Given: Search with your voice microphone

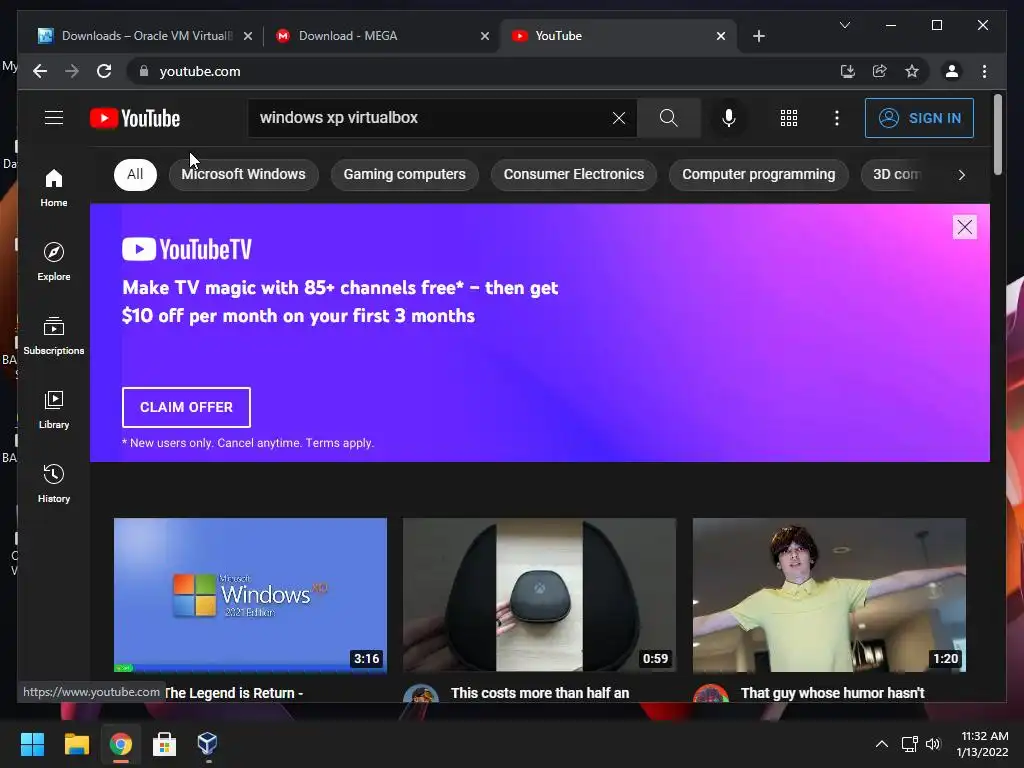Looking at the screenshot, I should pyautogui.click(x=728, y=118).
